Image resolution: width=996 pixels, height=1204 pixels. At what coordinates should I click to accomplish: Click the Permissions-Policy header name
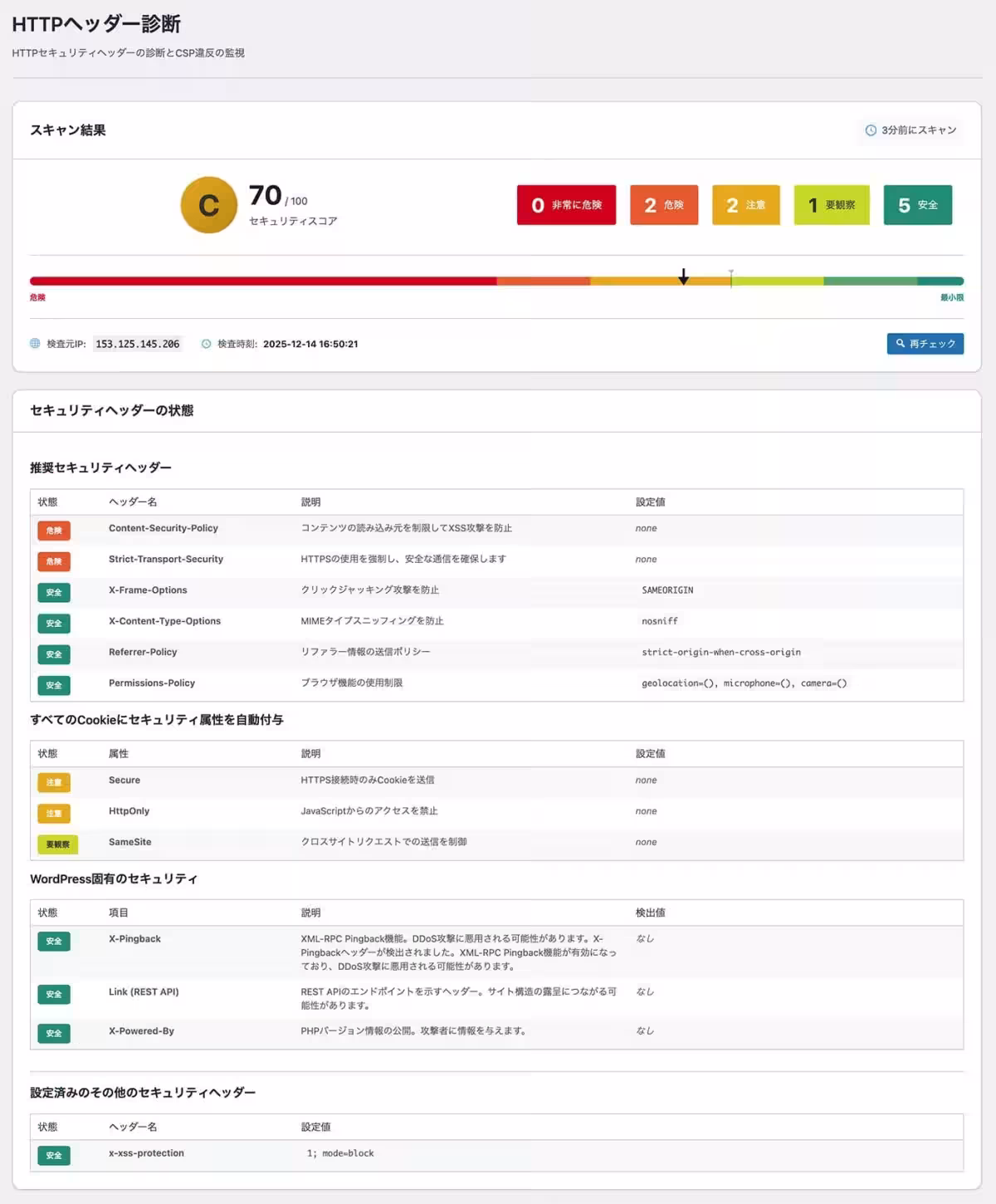point(152,683)
